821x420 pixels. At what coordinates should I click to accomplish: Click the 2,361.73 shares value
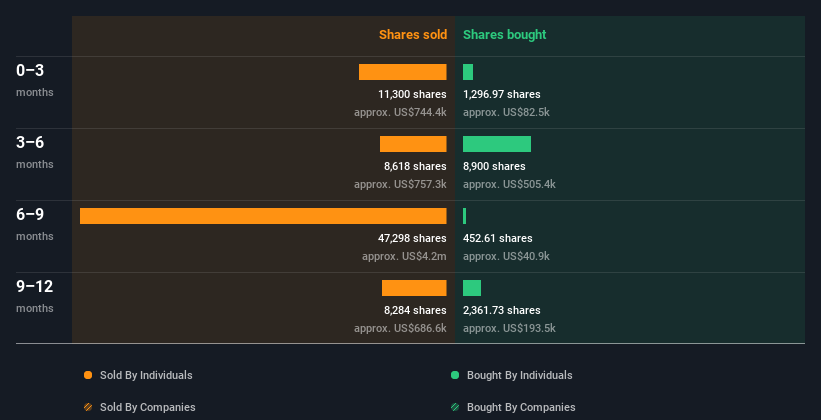click(x=502, y=311)
